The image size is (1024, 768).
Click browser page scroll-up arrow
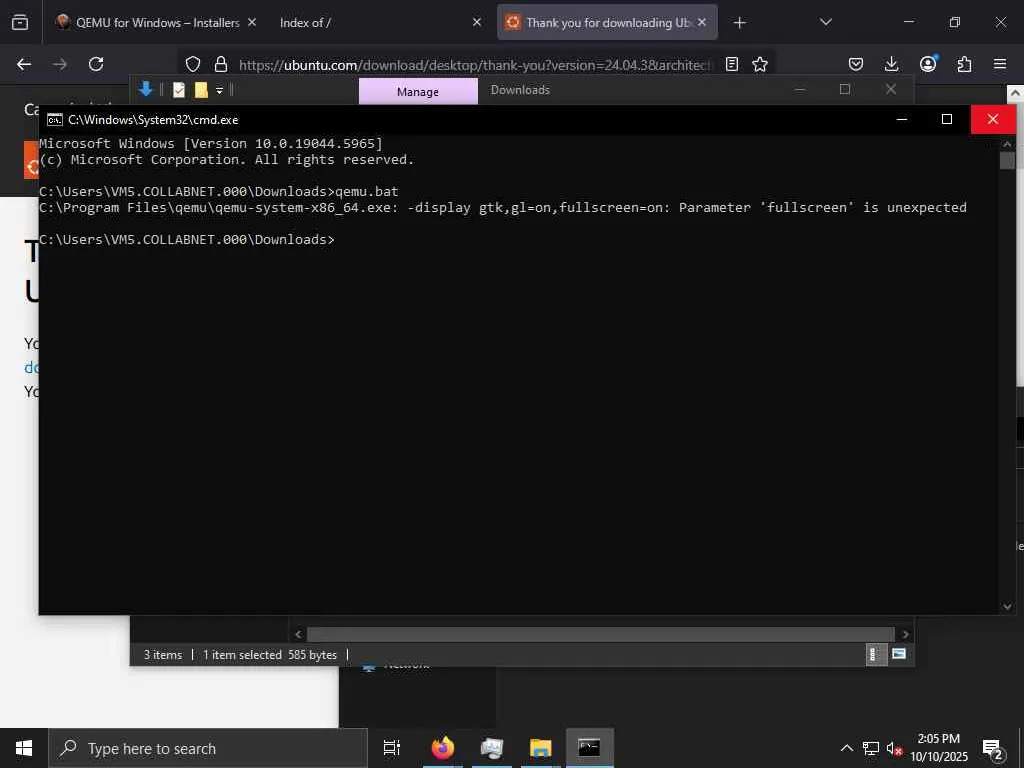click(x=1016, y=93)
